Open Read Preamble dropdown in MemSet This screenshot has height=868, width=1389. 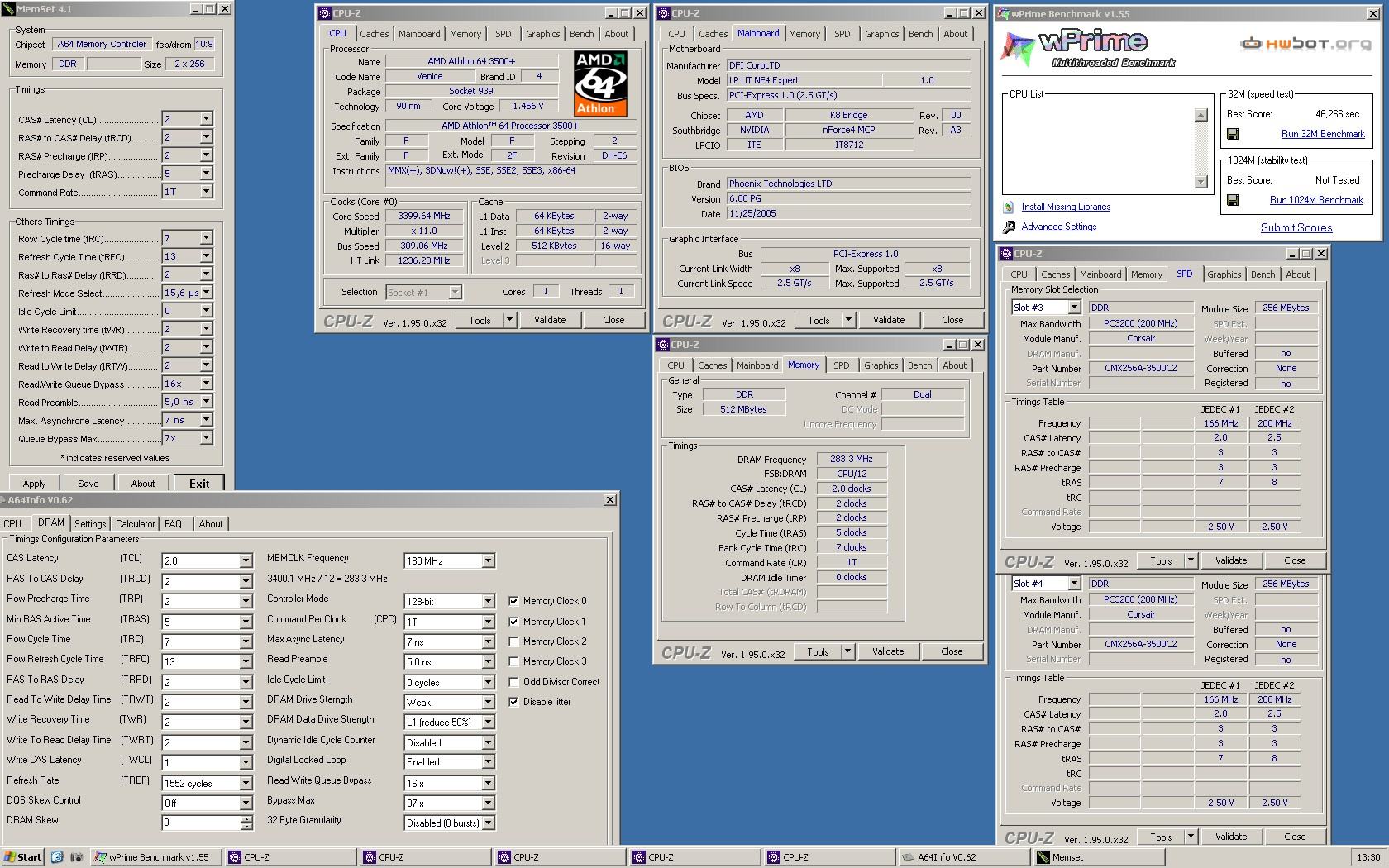pos(206,402)
